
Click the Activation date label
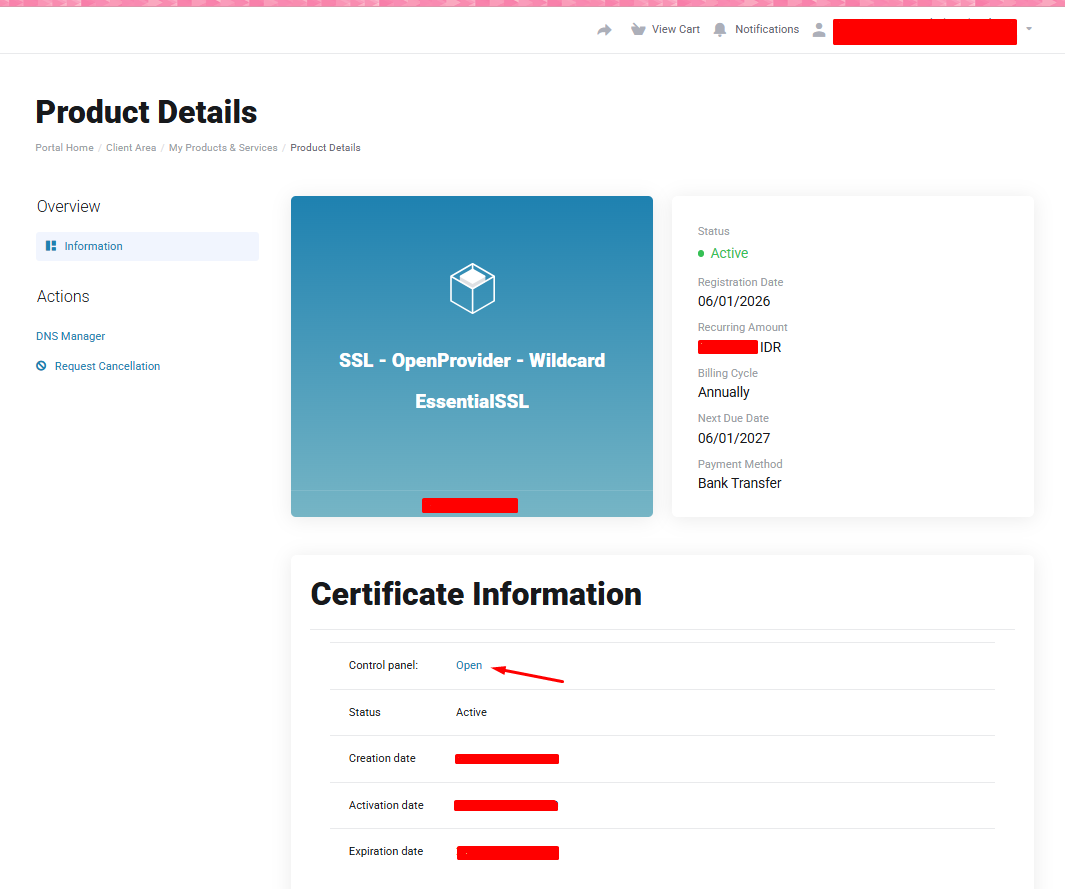(386, 805)
